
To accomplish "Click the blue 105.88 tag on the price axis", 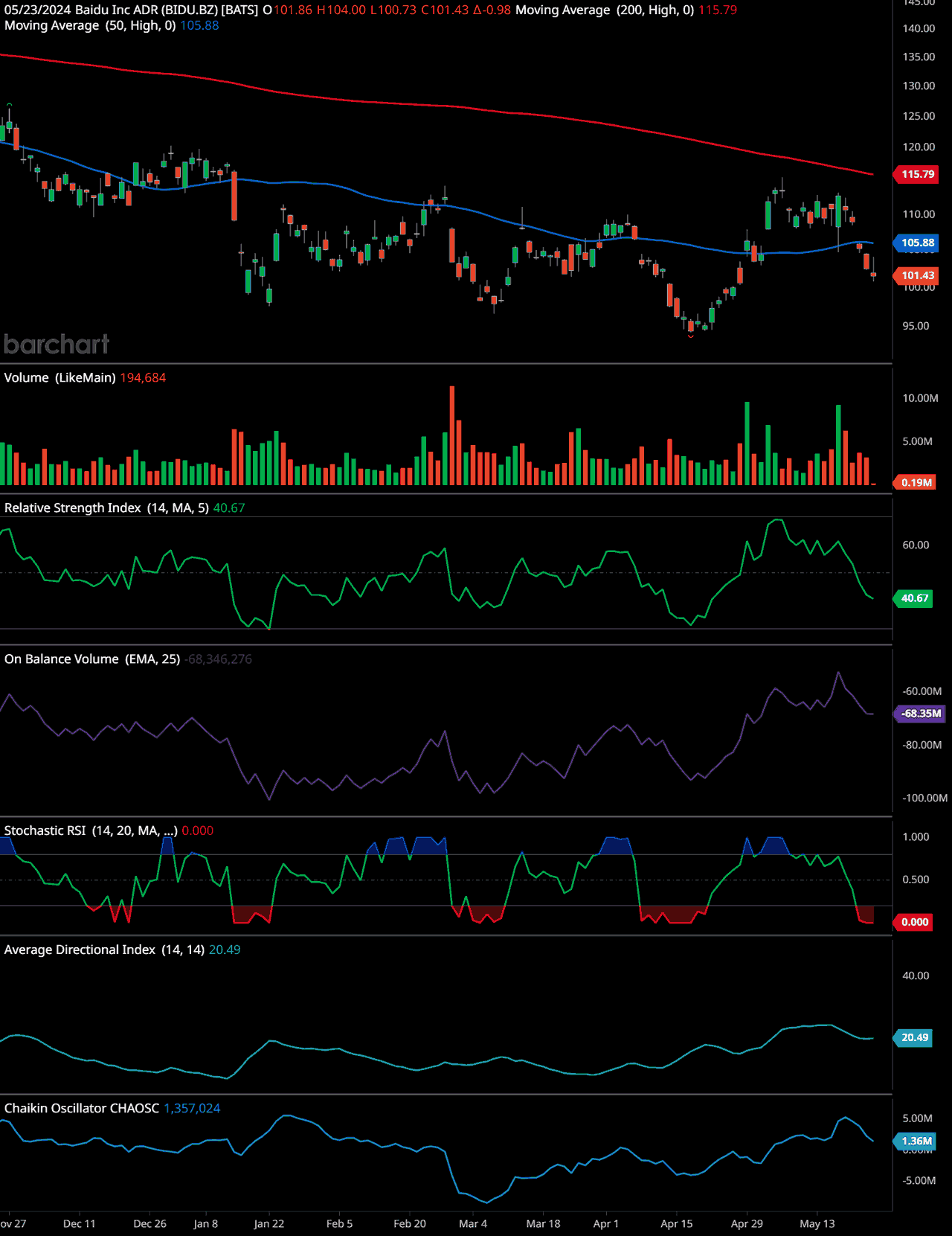I will 916,243.
